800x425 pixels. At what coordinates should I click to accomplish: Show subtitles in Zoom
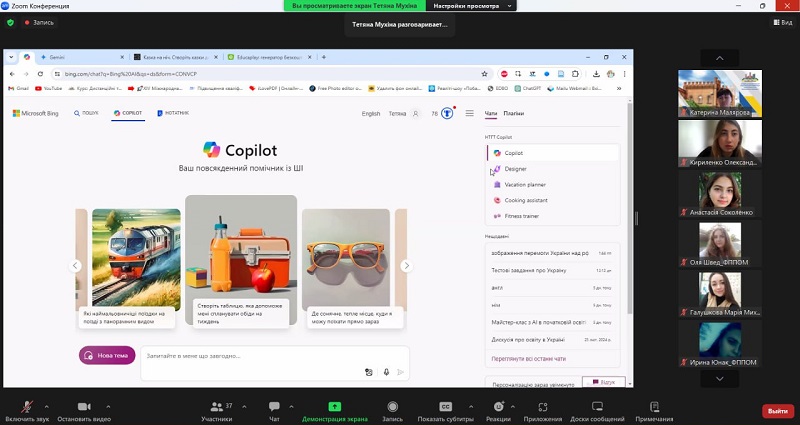[445, 411]
